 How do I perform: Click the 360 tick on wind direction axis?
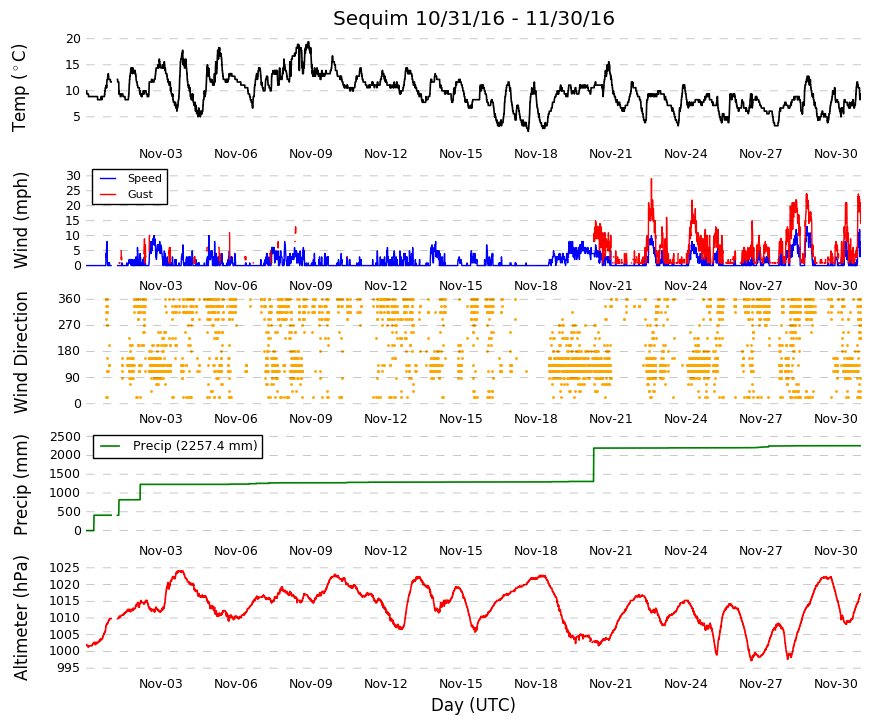[69, 299]
